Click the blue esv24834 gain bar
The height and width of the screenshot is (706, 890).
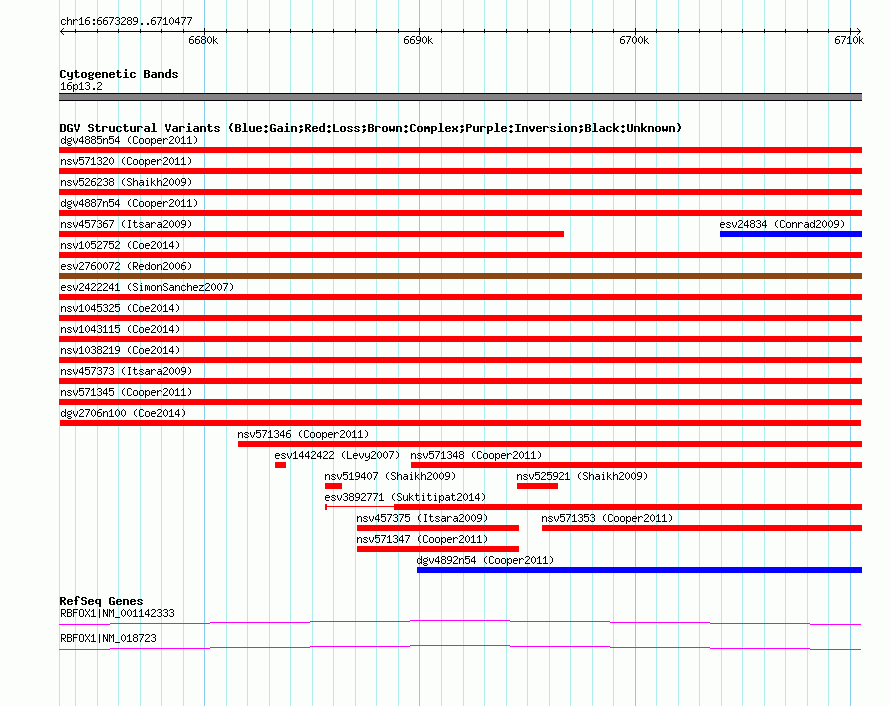coord(791,234)
